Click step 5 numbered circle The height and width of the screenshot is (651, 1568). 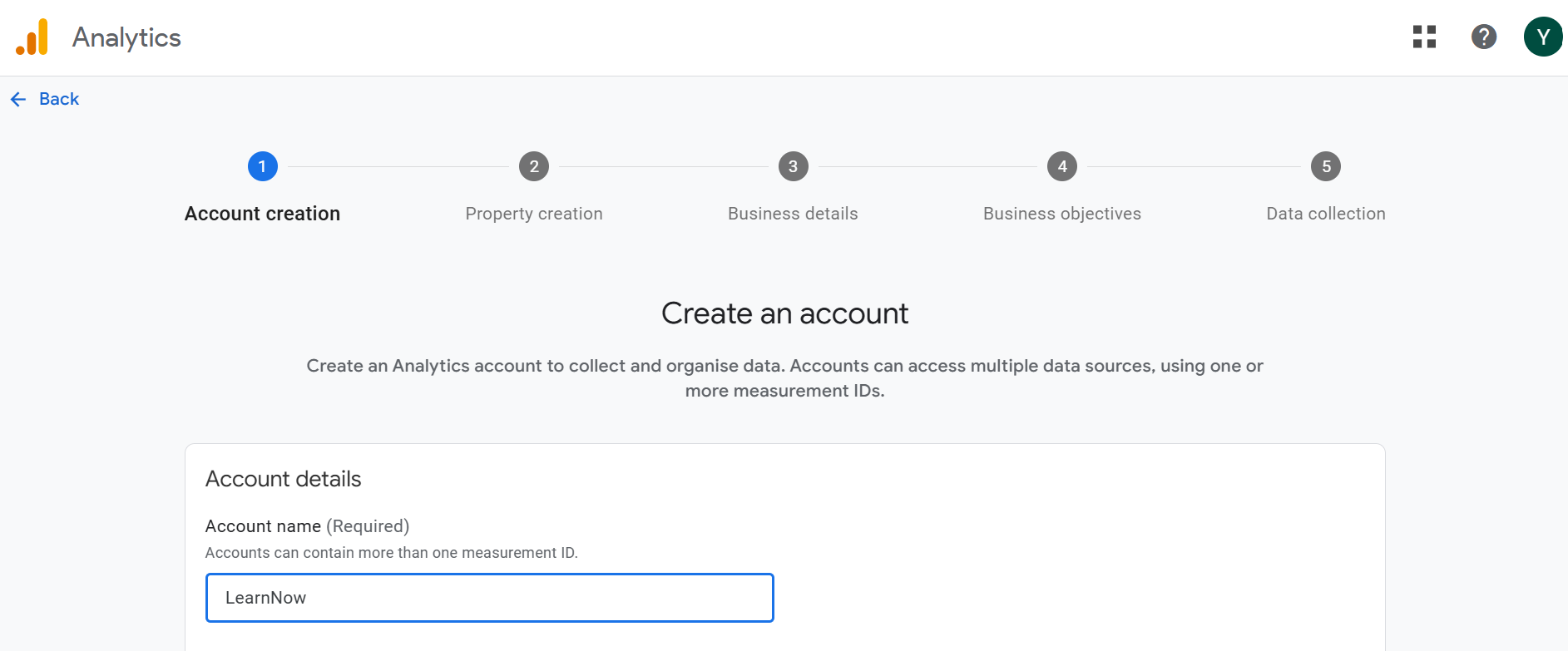pos(1325,166)
